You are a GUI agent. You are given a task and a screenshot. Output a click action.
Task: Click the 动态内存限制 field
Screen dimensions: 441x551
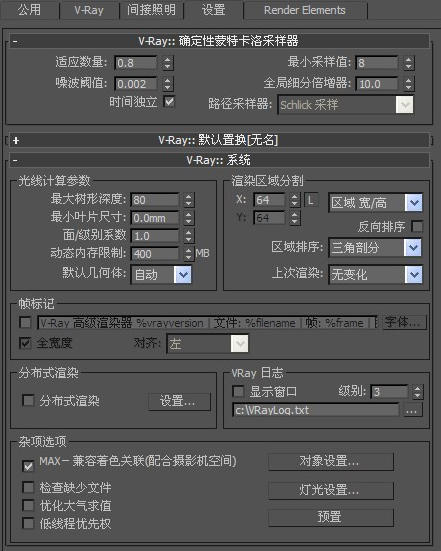[x=155, y=254]
